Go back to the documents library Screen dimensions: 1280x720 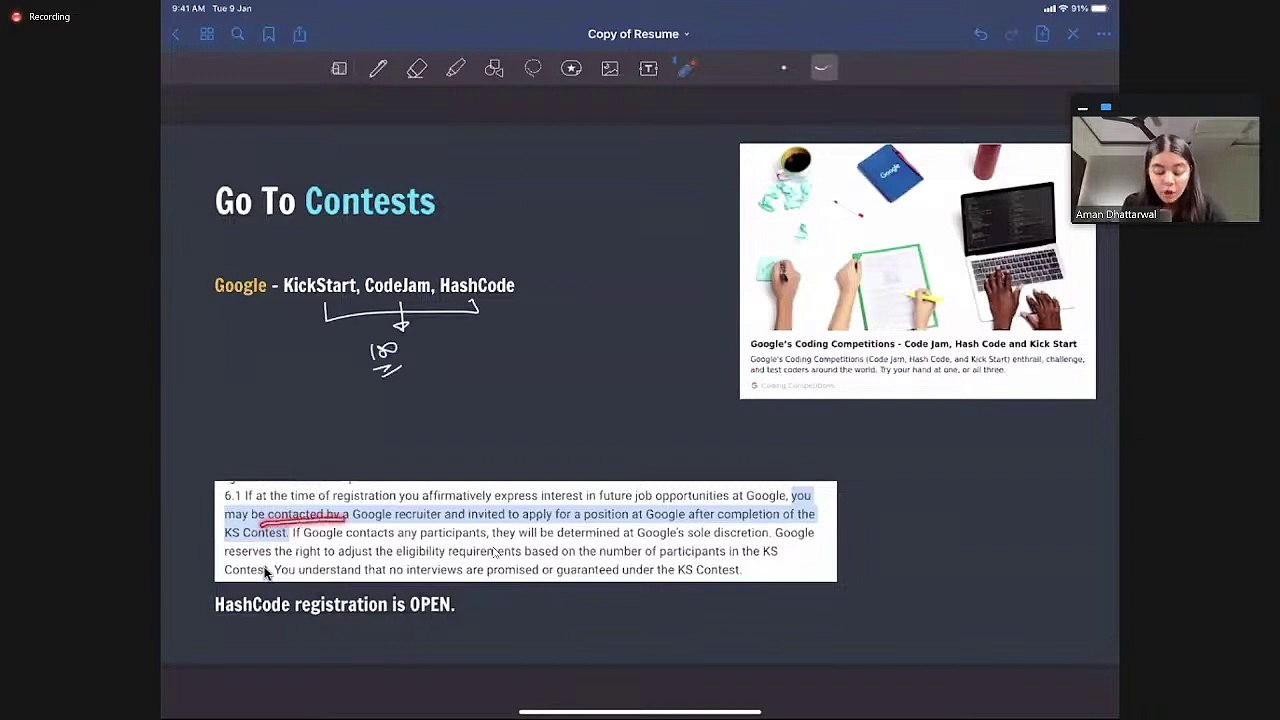click(176, 34)
